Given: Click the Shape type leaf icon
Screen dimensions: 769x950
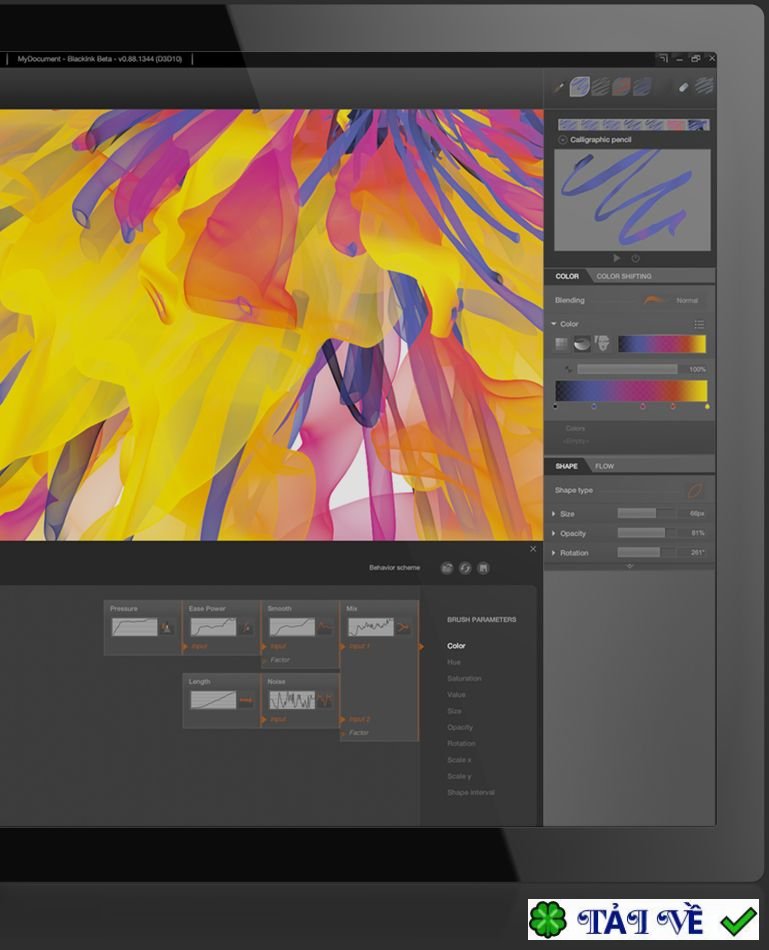Looking at the screenshot, I should click(x=694, y=491).
